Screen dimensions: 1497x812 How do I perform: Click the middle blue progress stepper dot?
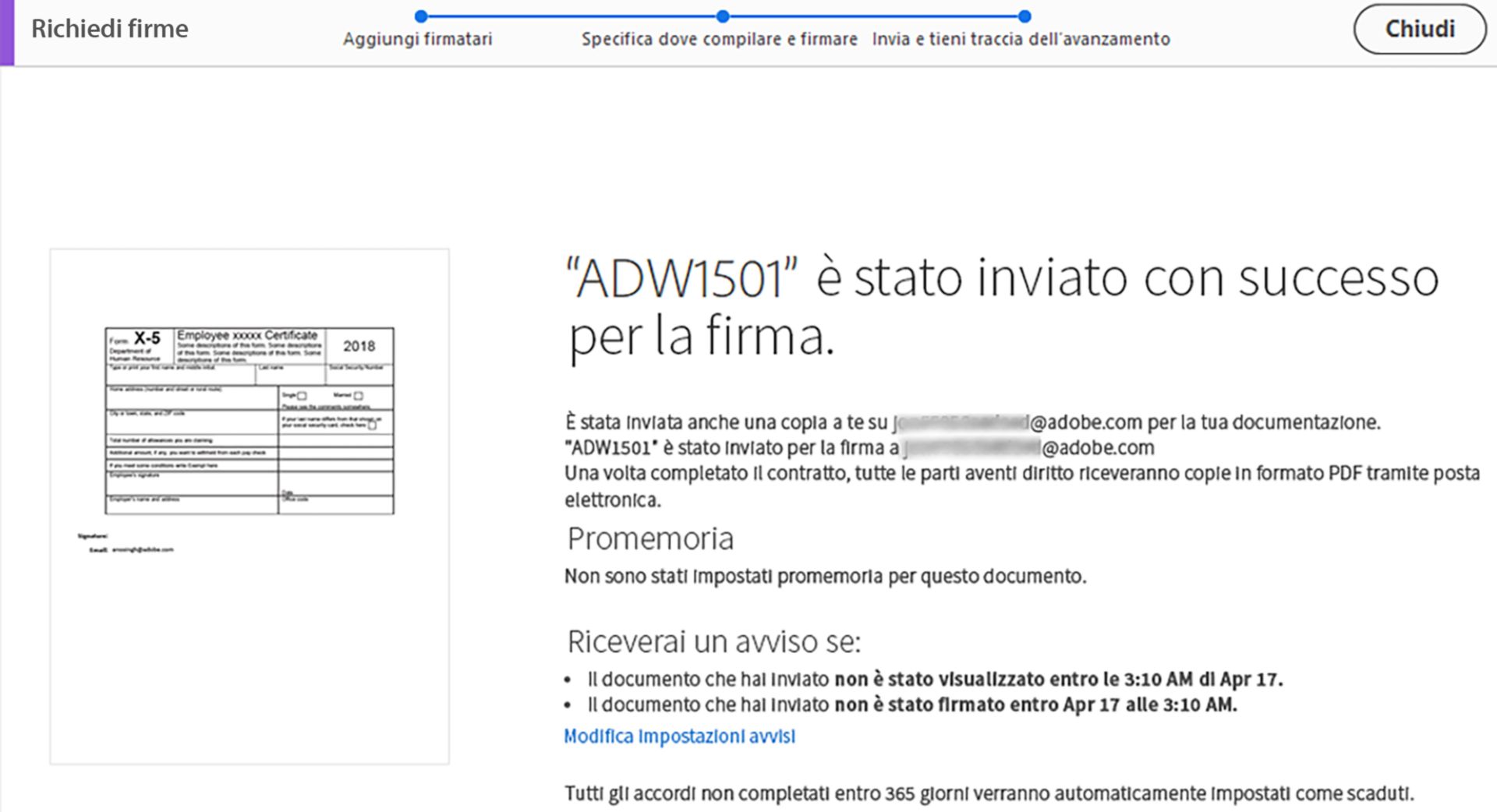(721, 14)
